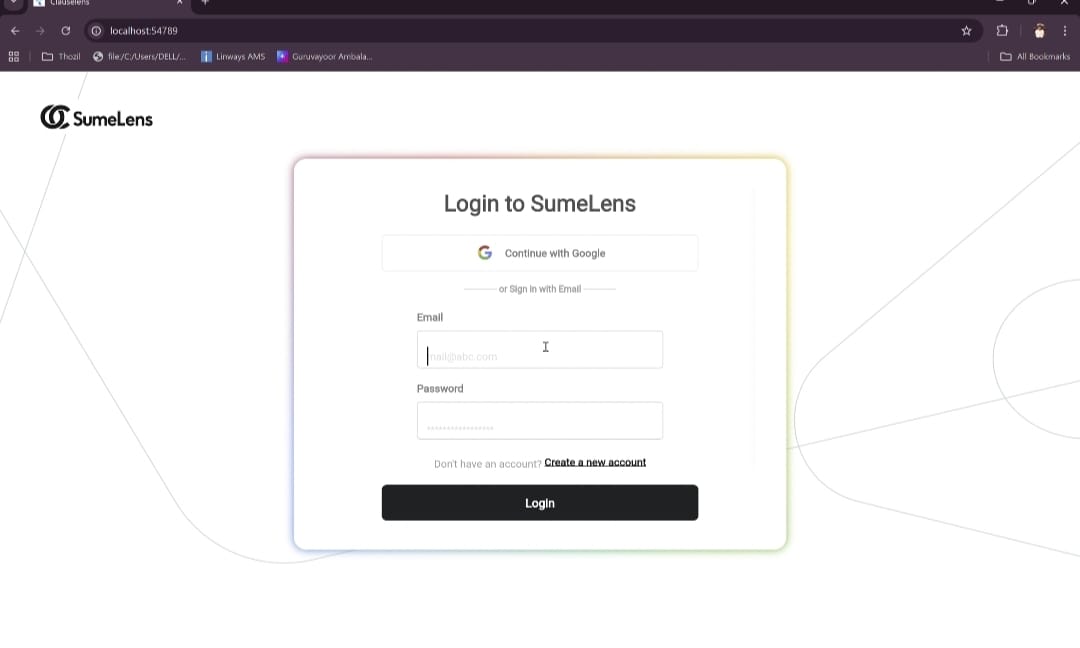Click the SumeLens logo
This screenshot has height=648, width=1080.
point(96,118)
